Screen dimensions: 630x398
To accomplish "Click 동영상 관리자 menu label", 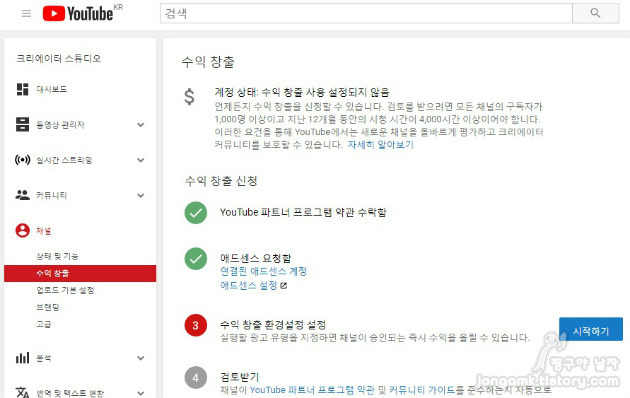I will click(60, 125).
